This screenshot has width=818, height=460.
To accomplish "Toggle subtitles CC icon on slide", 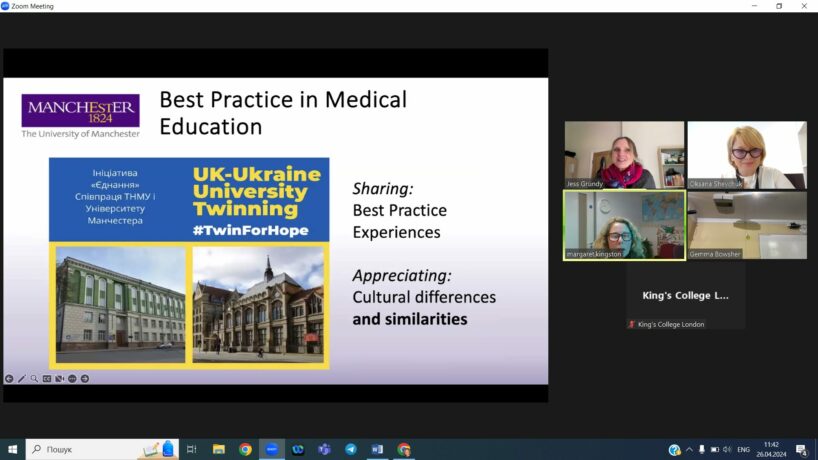I will [x=47, y=379].
